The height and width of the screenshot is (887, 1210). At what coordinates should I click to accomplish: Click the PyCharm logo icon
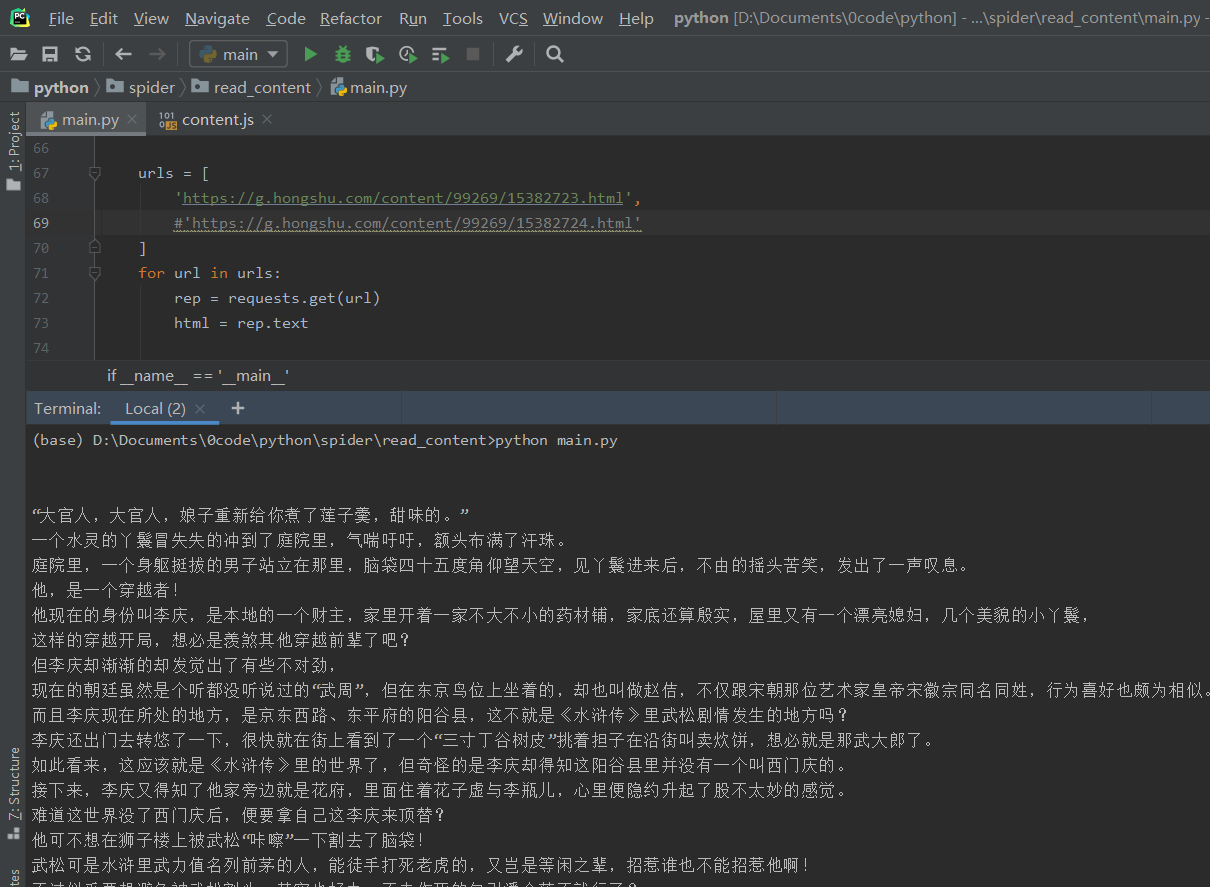click(x=19, y=17)
